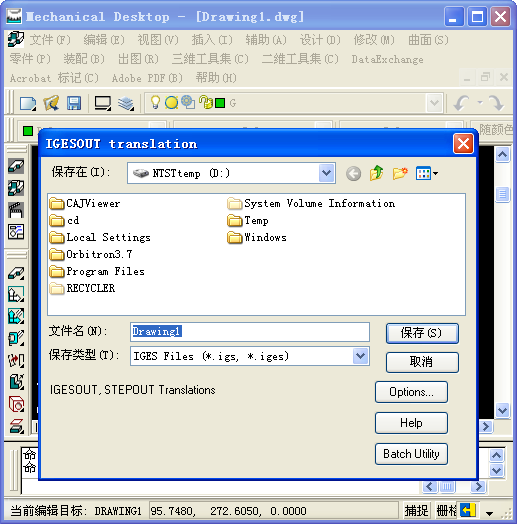Click the drawing area scroll down arrow
The height and width of the screenshot is (524, 517).
[502, 410]
